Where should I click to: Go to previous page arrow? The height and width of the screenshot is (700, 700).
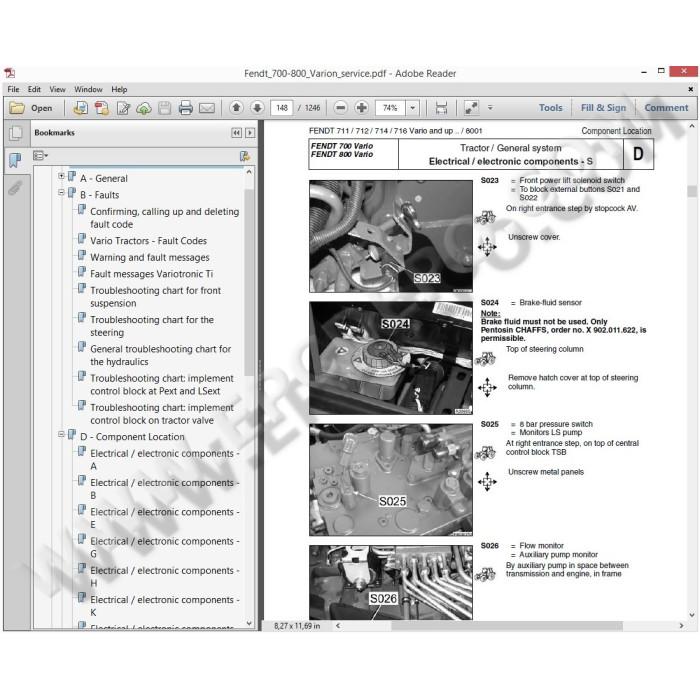point(237,108)
